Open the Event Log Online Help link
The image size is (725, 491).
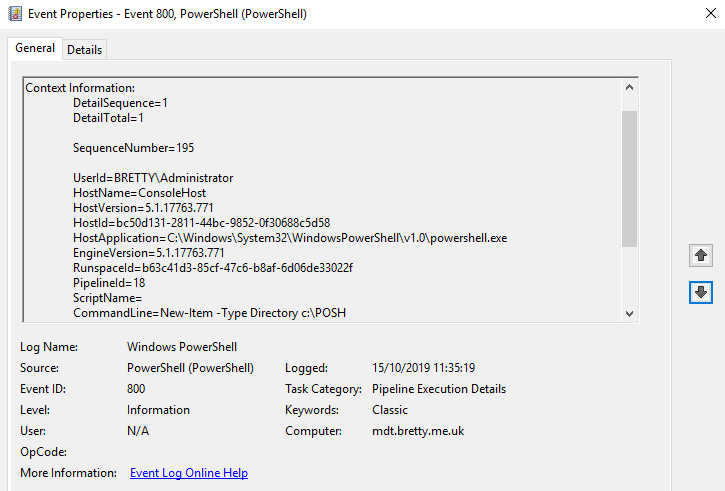[x=189, y=473]
